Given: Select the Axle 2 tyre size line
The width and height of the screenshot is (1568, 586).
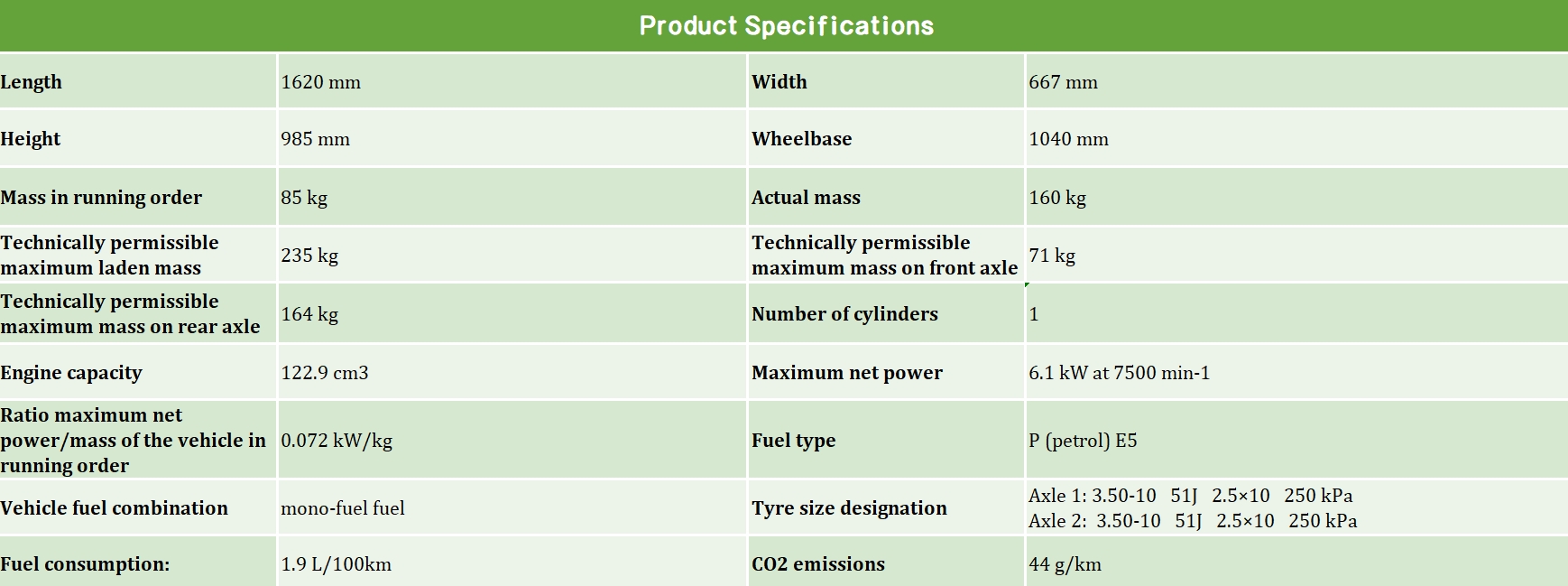Looking at the screenshot, I should click(1192, 521).
